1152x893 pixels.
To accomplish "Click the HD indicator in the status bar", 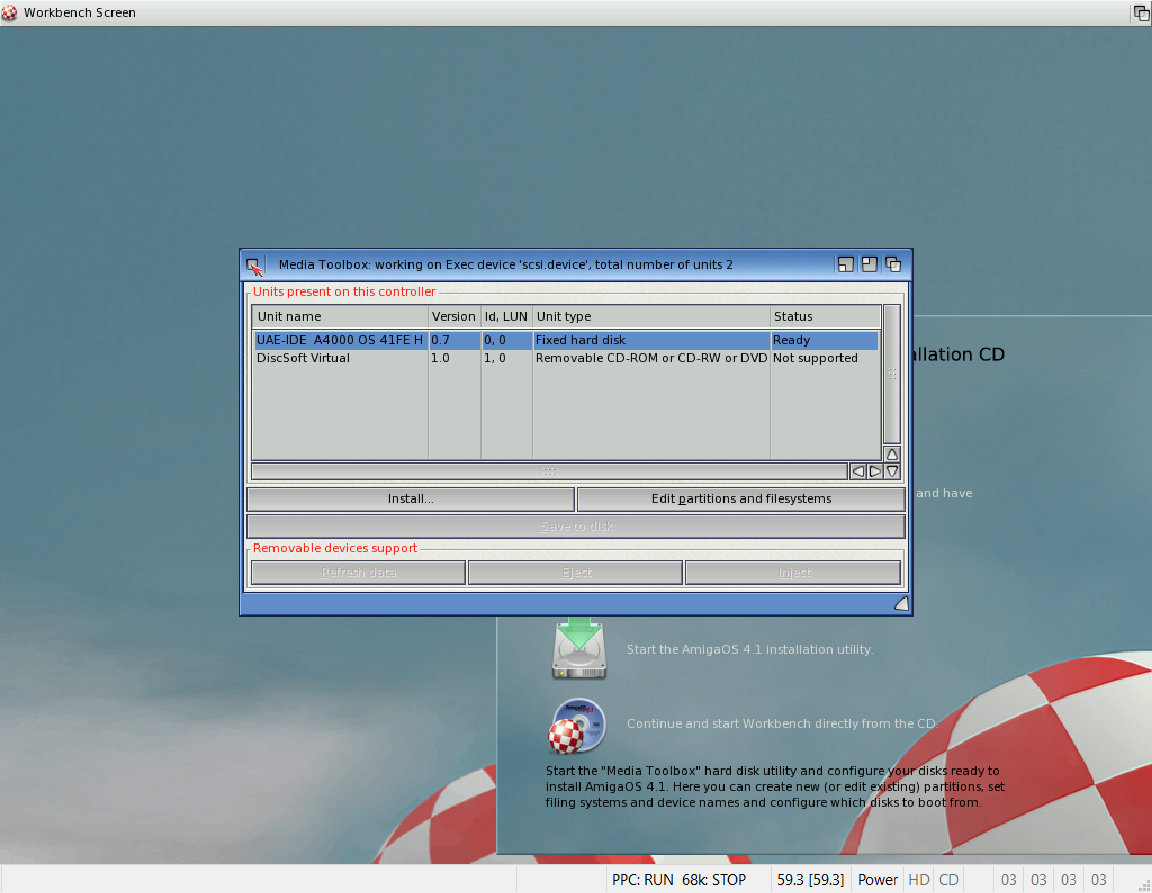I will 919,880.
